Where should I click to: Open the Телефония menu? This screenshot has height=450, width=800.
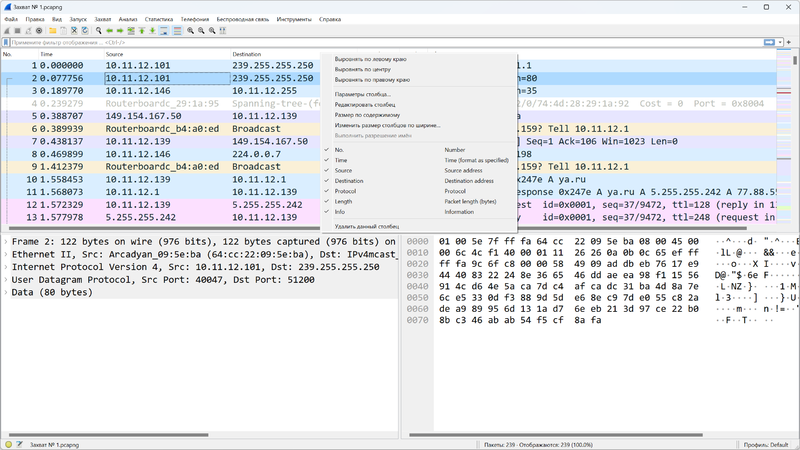194,19
